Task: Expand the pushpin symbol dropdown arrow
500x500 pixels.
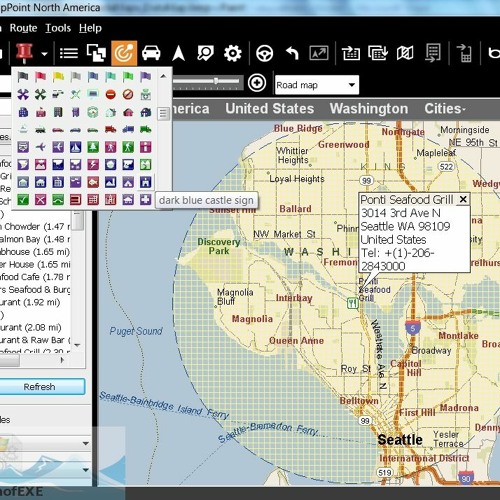Action: coord(44,54)
